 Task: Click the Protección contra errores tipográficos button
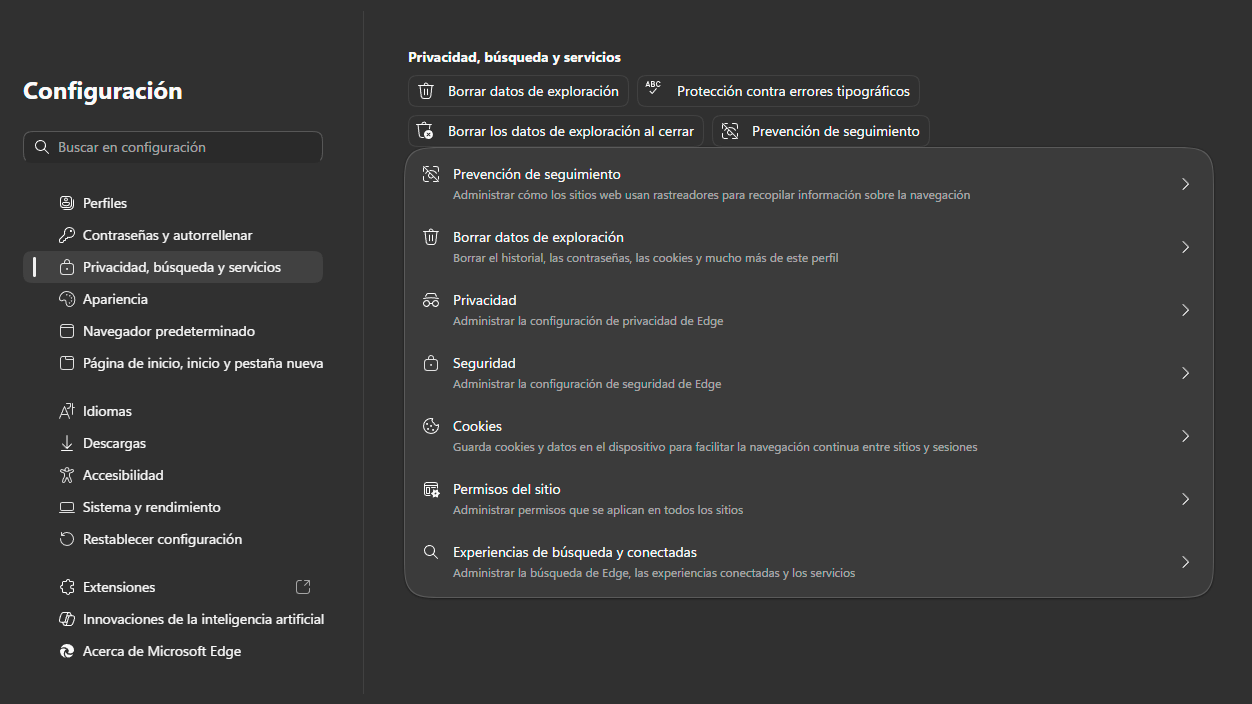pos(778,90)
